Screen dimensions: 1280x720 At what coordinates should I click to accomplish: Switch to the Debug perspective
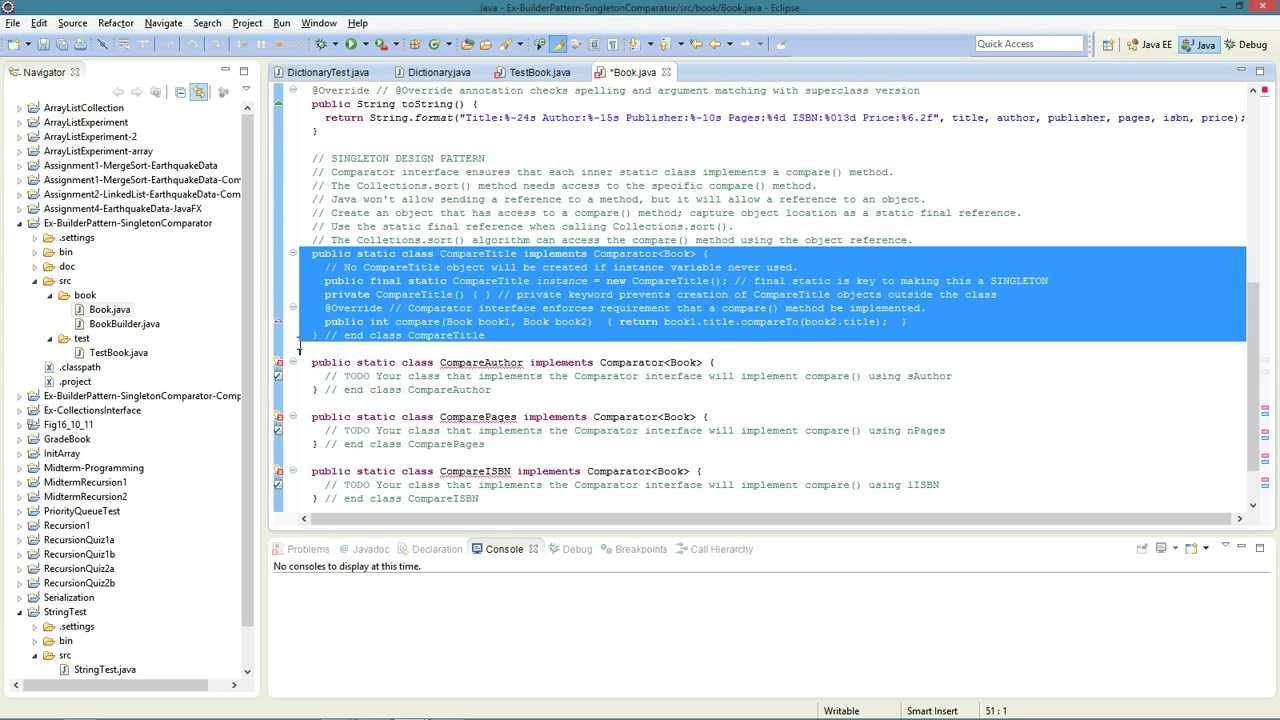coord(1245,44)
